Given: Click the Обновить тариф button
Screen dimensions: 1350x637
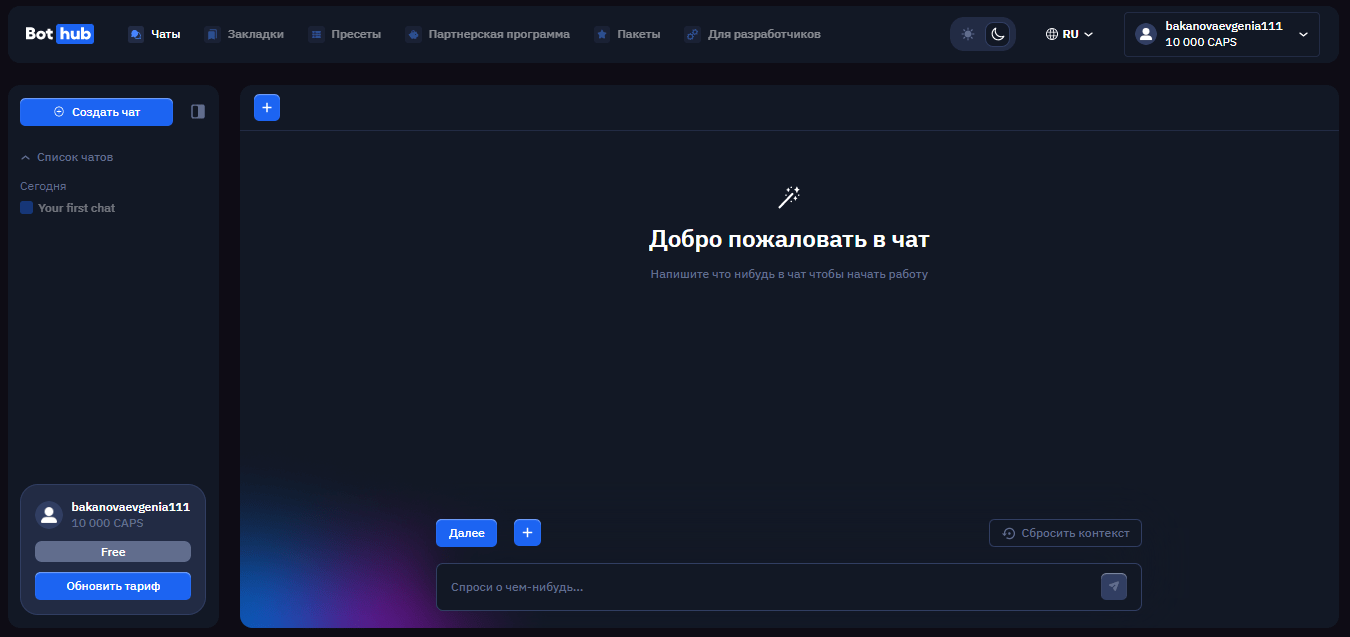Looking at the screenshot, I should point(113,586).
